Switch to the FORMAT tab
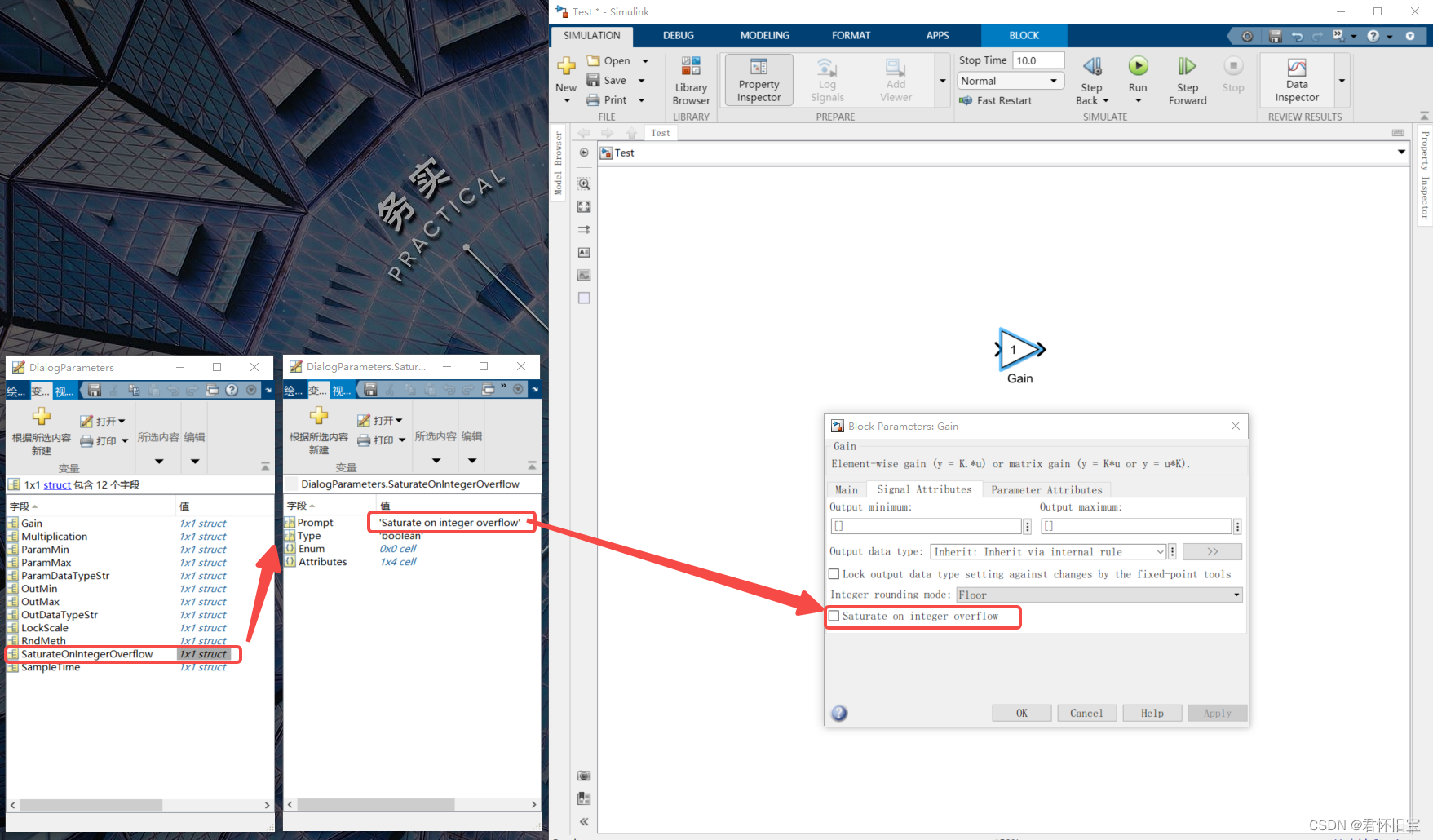 851,35
